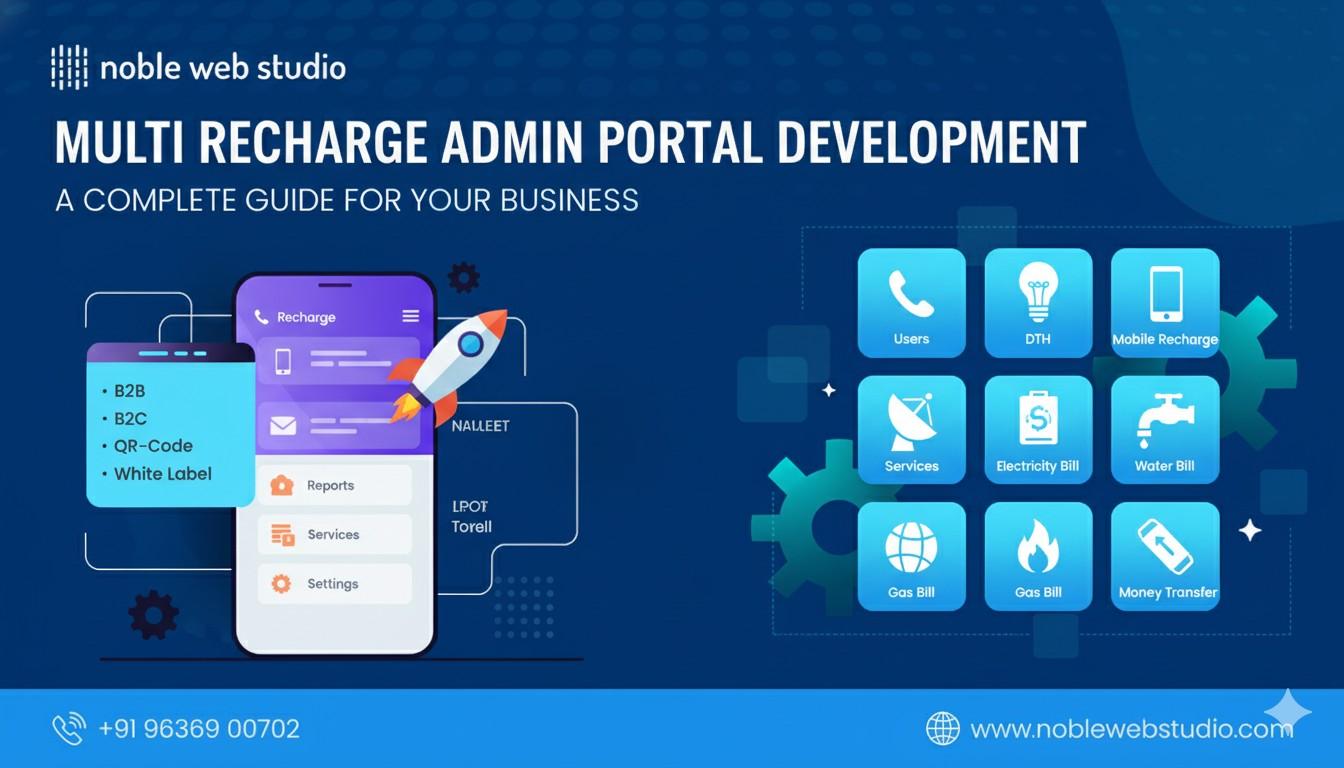Select the B2B option in the list
Screen dimensions: 1344x768
127,390
